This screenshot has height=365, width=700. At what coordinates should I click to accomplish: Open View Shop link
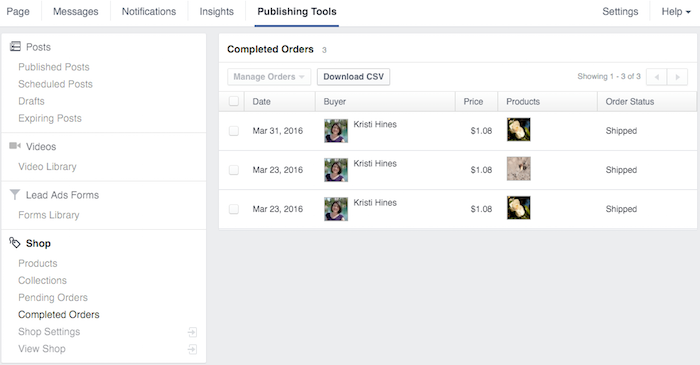[x=42, y=349]
